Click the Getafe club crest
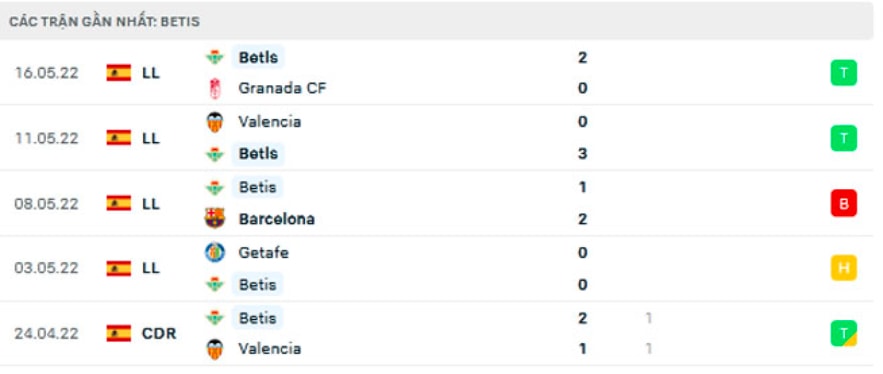This screenshot has width=883, height=374. tap(215, 252)
